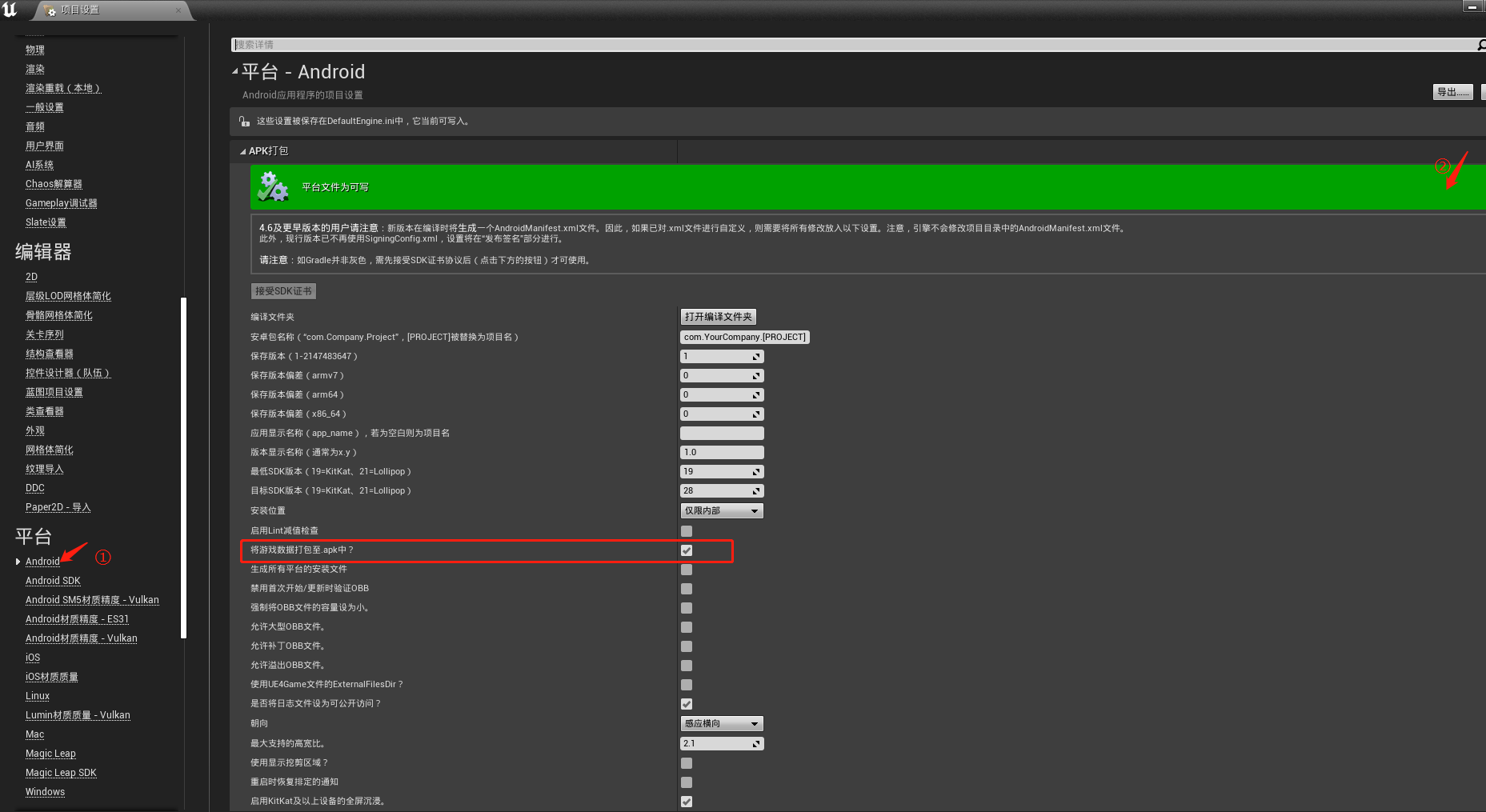
Task: Click the 应用显示名称 empty field
Action: point(722,434)
